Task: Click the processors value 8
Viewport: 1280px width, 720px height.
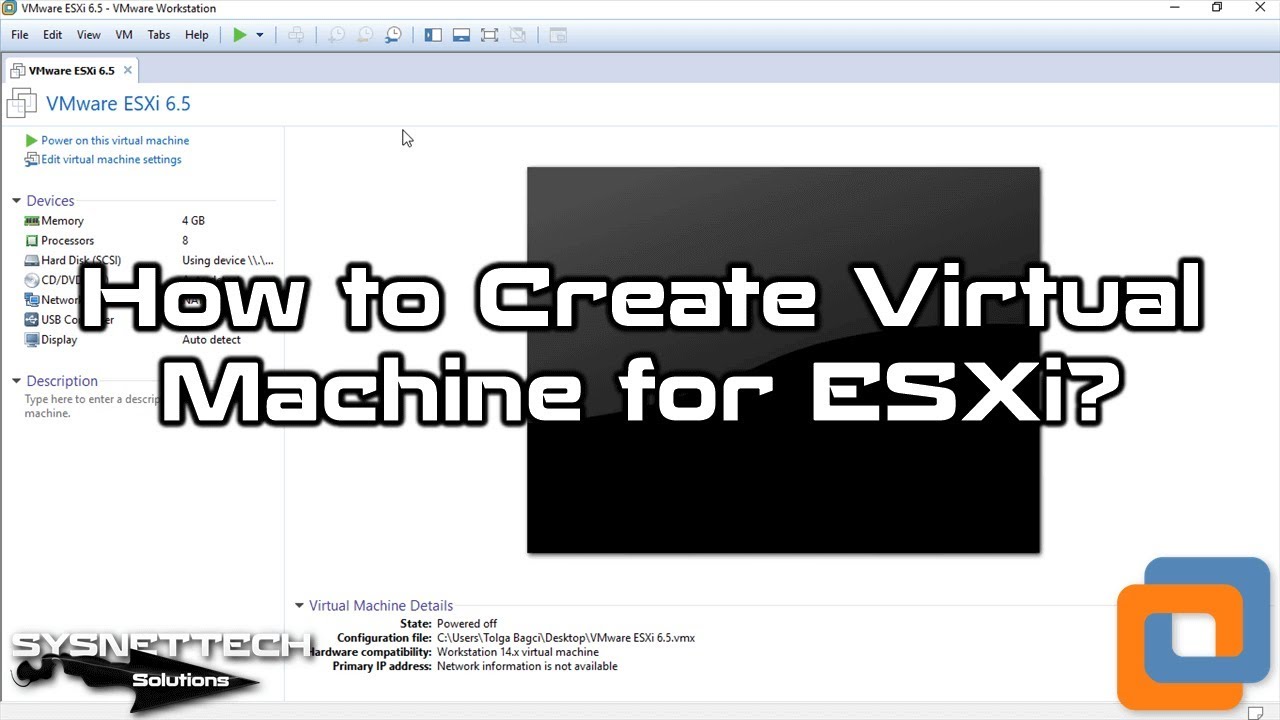Action: 185,241
